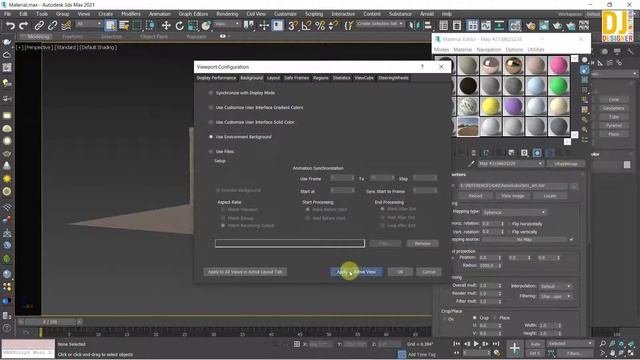The height and width of the screenshot is (360, 640).
Task: Click the Redo arrow in main toolbar
Action: (24, 26)
